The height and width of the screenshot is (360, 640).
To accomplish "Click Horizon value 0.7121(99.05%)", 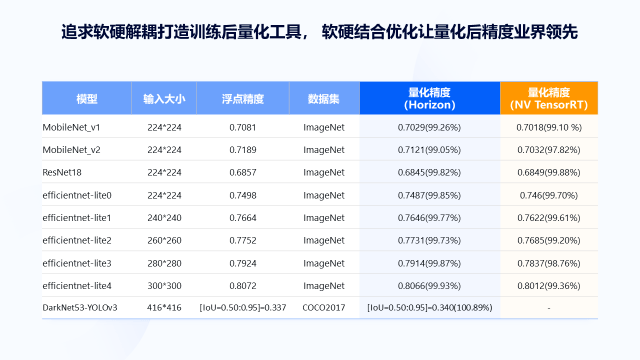I will click(x=429, y=150).
